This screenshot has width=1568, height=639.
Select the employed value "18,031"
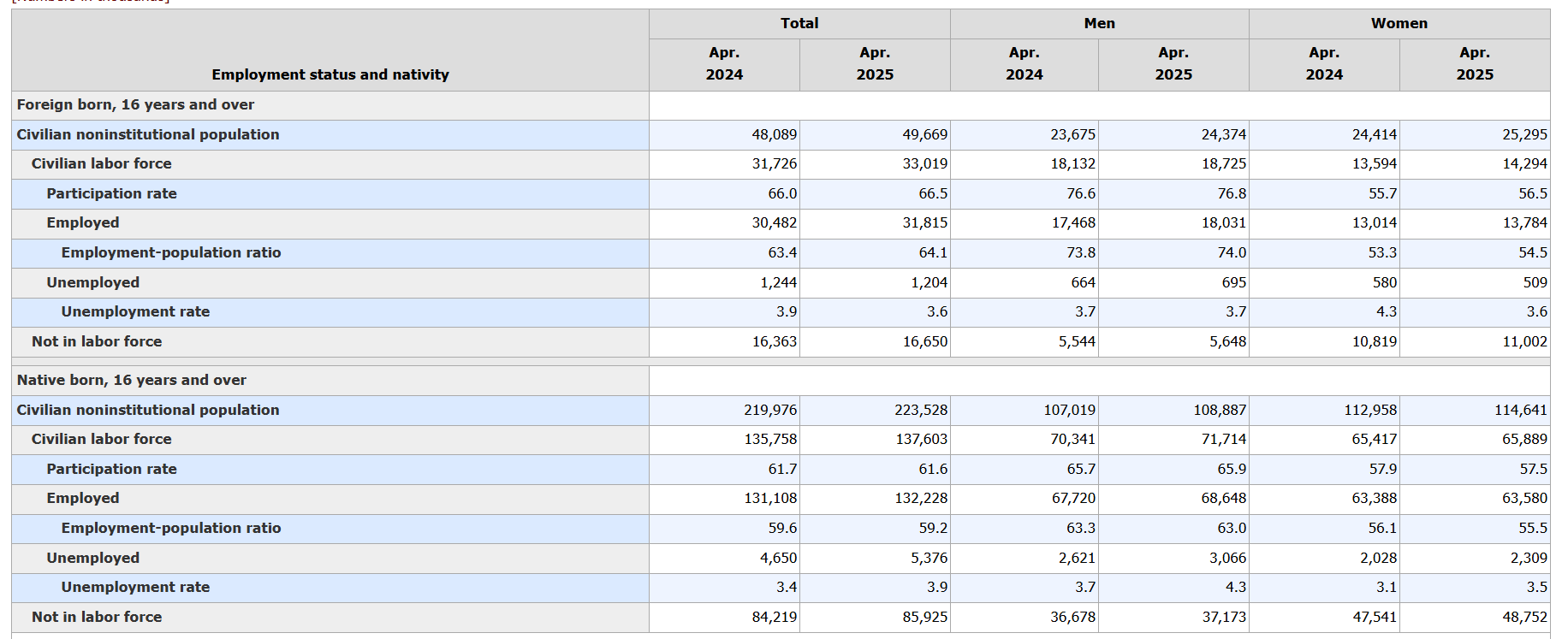(1224, 222)
